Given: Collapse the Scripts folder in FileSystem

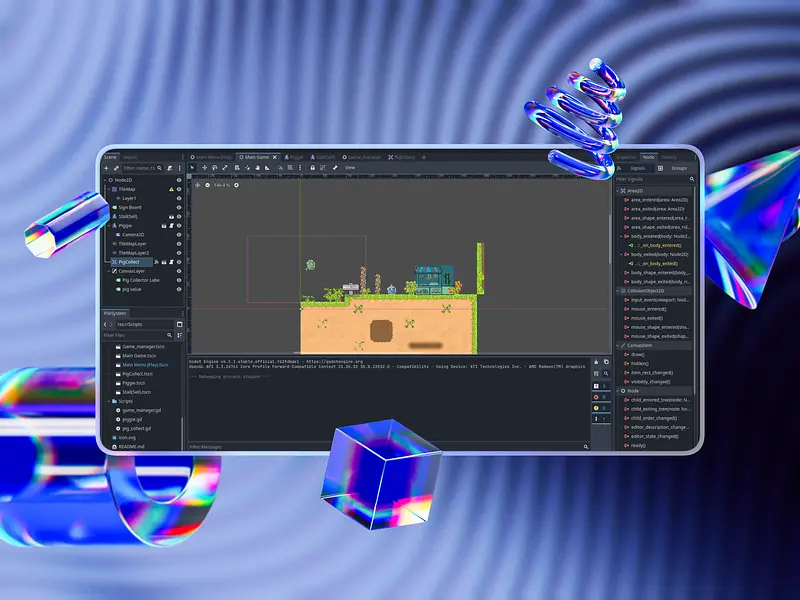Looking at the screenshot, I should pos(109,401).
